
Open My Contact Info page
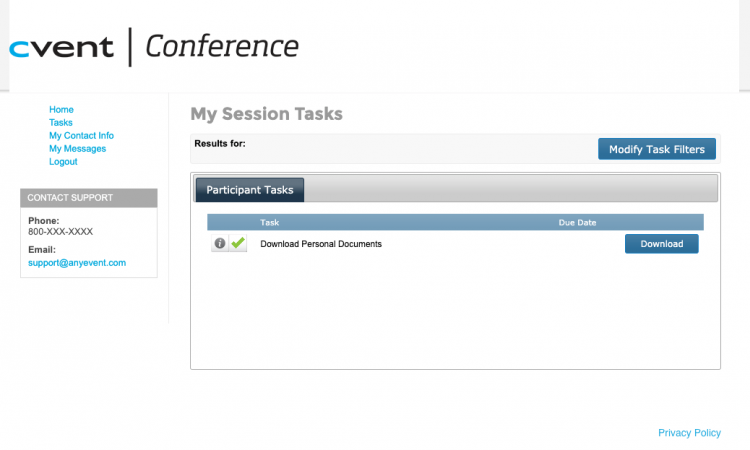81,136
